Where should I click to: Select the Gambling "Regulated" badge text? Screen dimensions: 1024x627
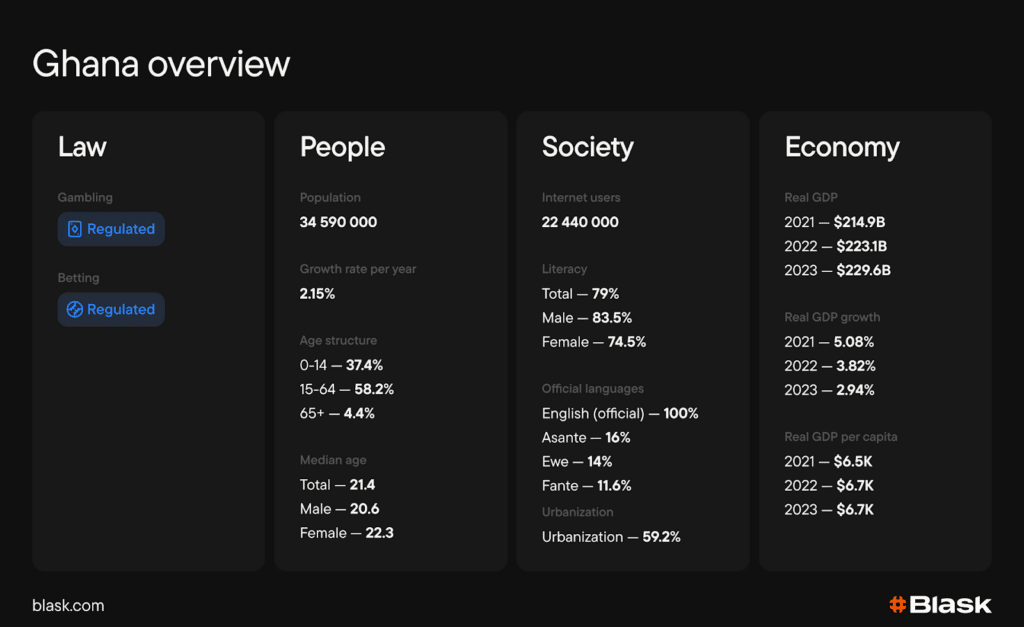121,229
